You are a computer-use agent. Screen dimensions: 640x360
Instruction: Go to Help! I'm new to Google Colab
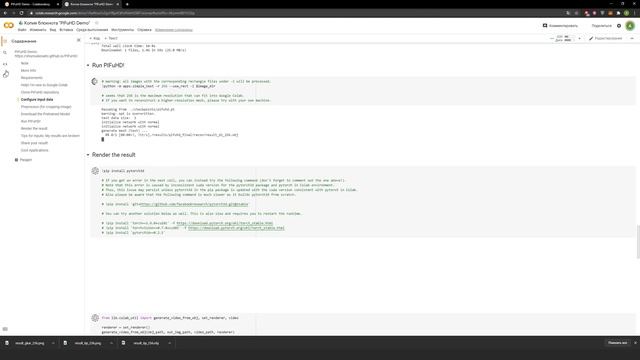coord(44,85)
